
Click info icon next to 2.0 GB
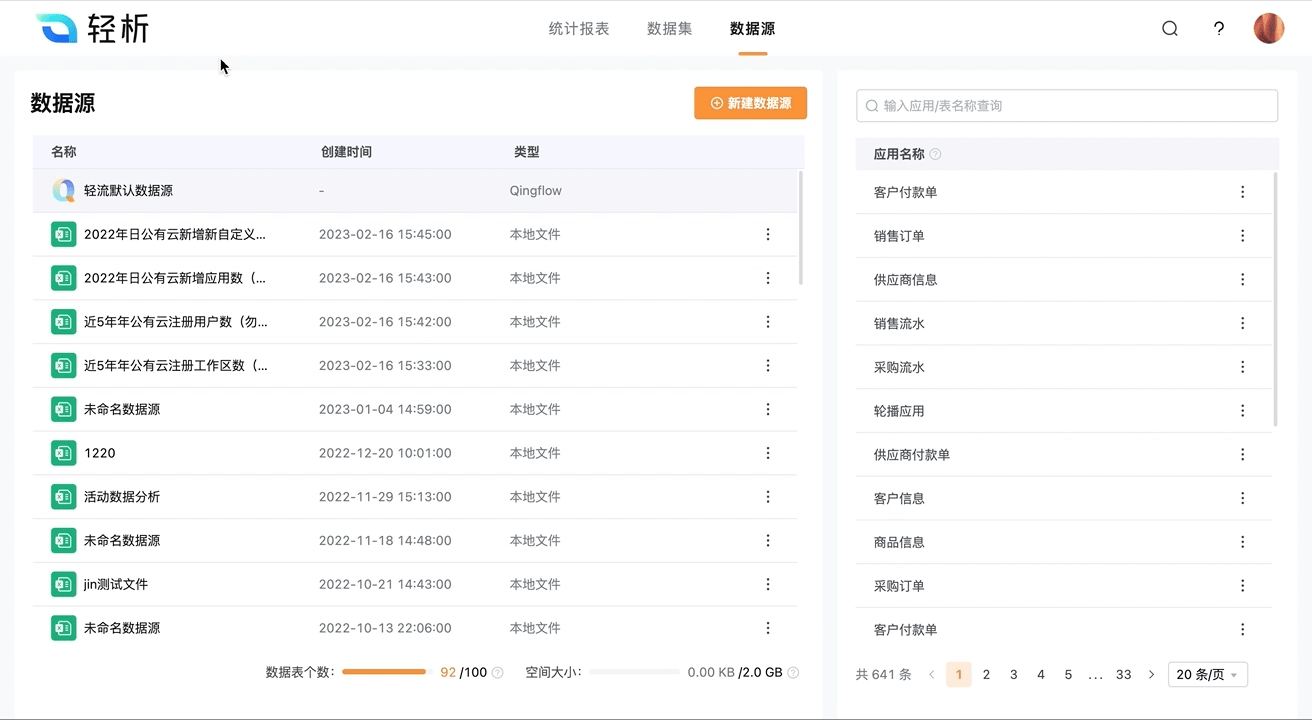click(x=793, y=673)
